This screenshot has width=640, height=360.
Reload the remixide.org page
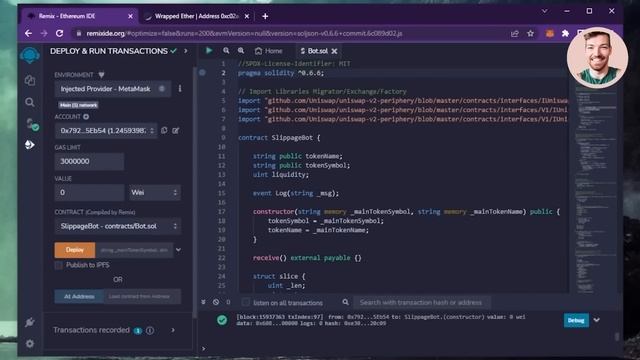pos(60,33)
